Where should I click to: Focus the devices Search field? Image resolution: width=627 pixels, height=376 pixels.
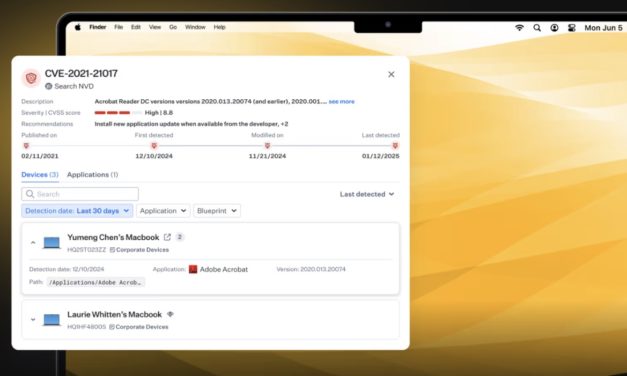point(80,194)
